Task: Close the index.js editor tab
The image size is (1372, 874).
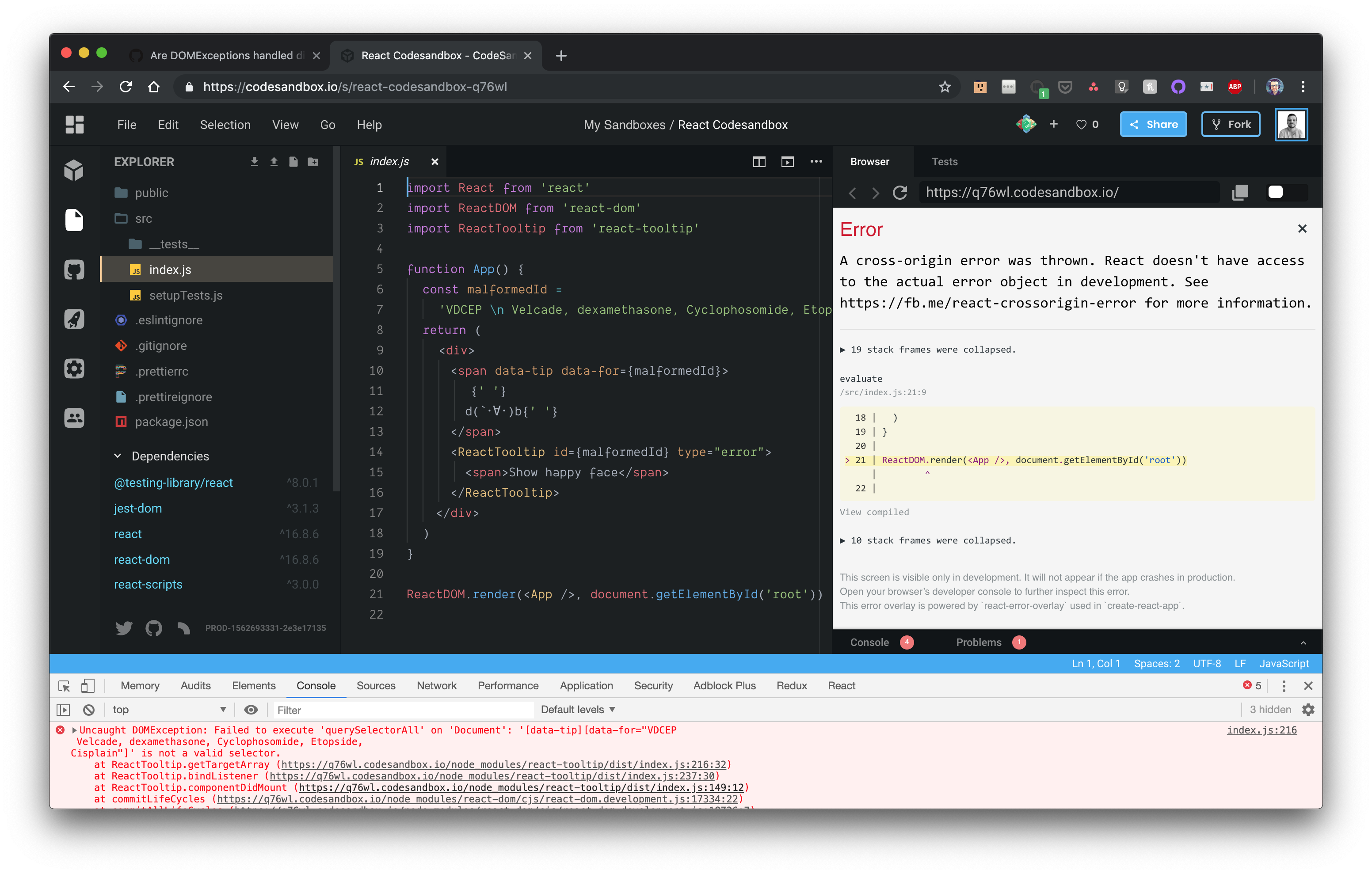Action: coord(435,162)
